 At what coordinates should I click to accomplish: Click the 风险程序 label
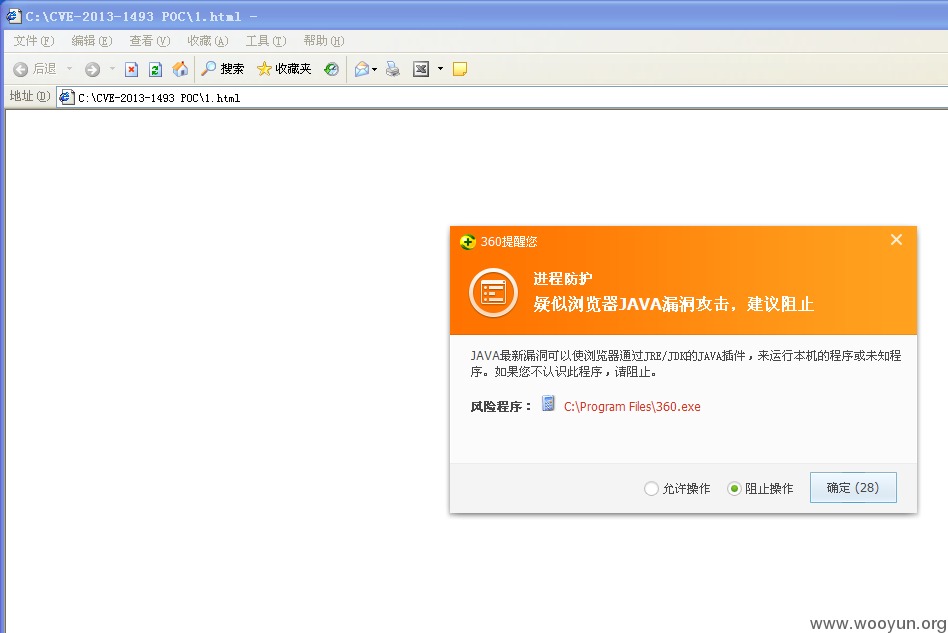click(x=500, y=407)
